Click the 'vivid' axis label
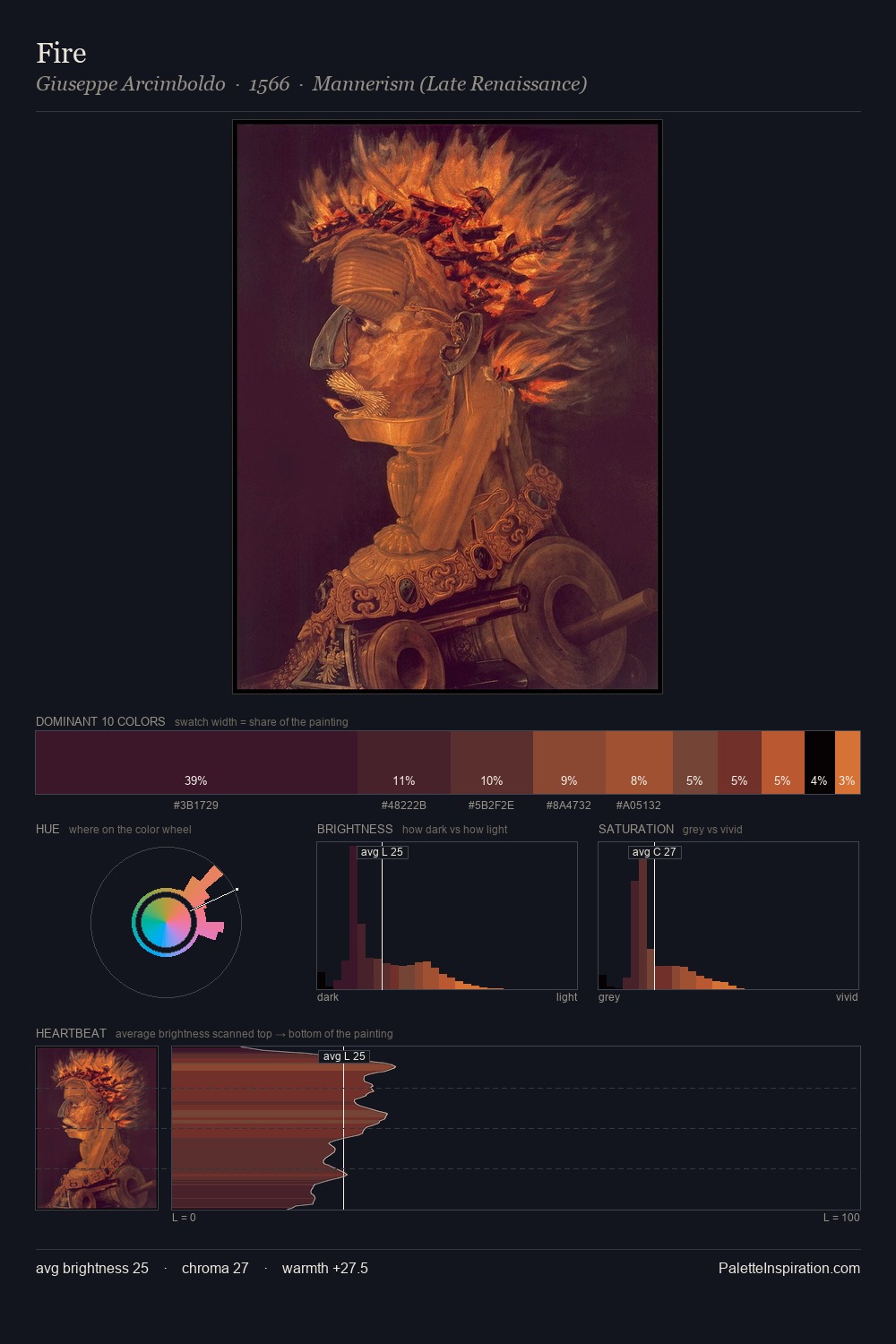Screen dimensions: 896x1344 pyautogui.click(x=847, y=996)
